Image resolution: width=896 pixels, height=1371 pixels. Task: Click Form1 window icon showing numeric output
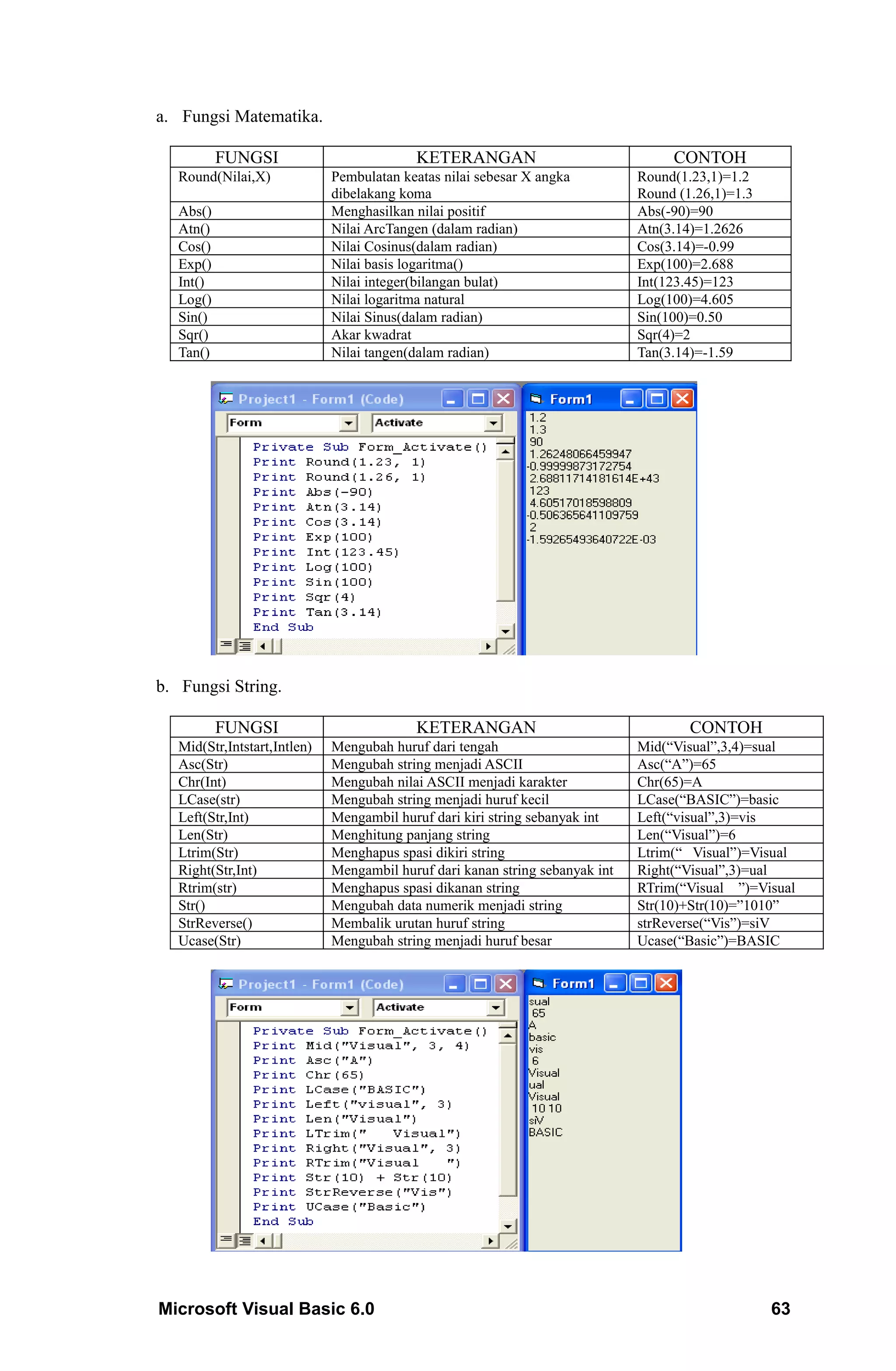coord(536,399)
